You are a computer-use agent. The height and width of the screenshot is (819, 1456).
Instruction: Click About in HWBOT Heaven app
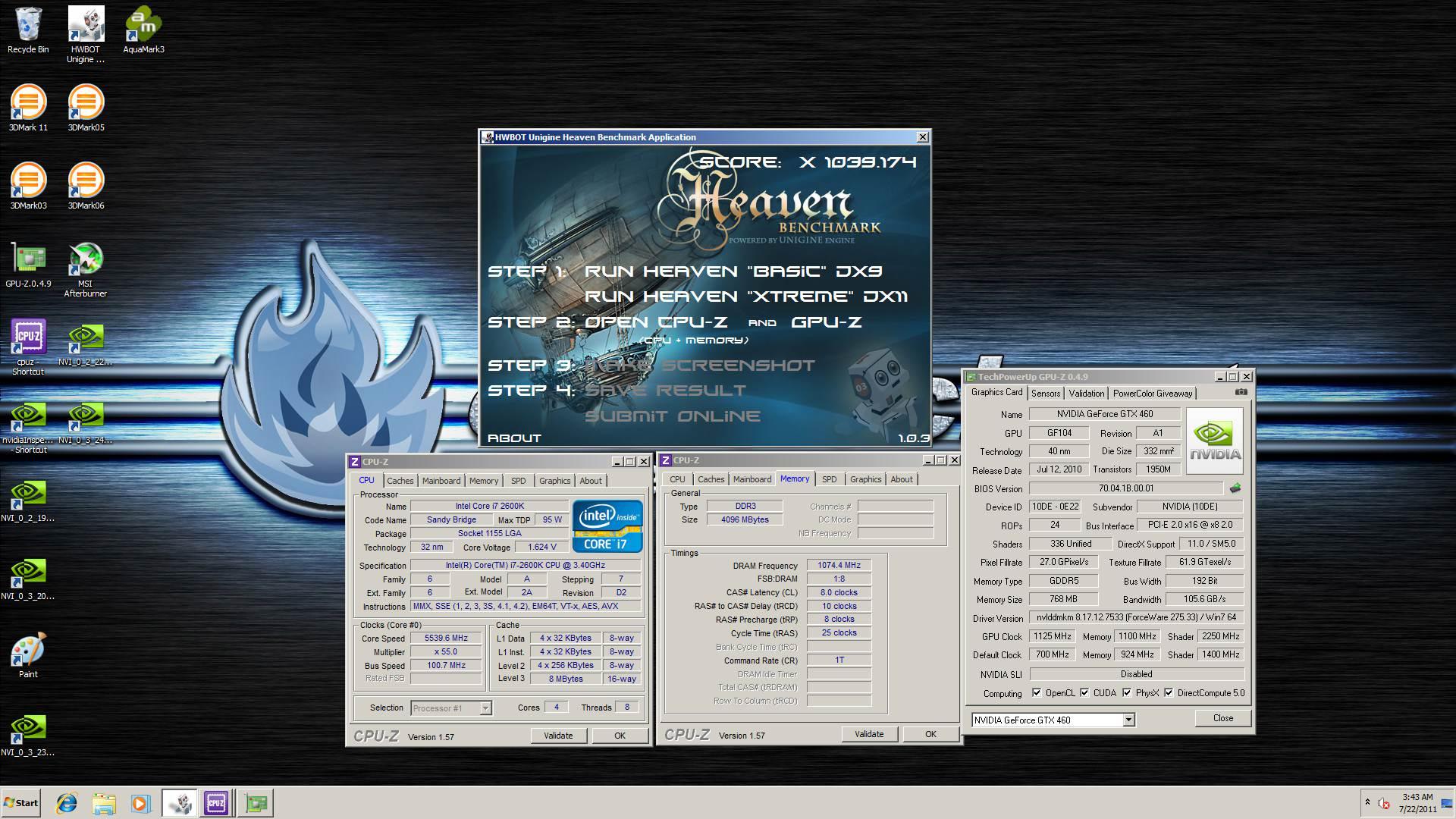click(x=514, y=438)
